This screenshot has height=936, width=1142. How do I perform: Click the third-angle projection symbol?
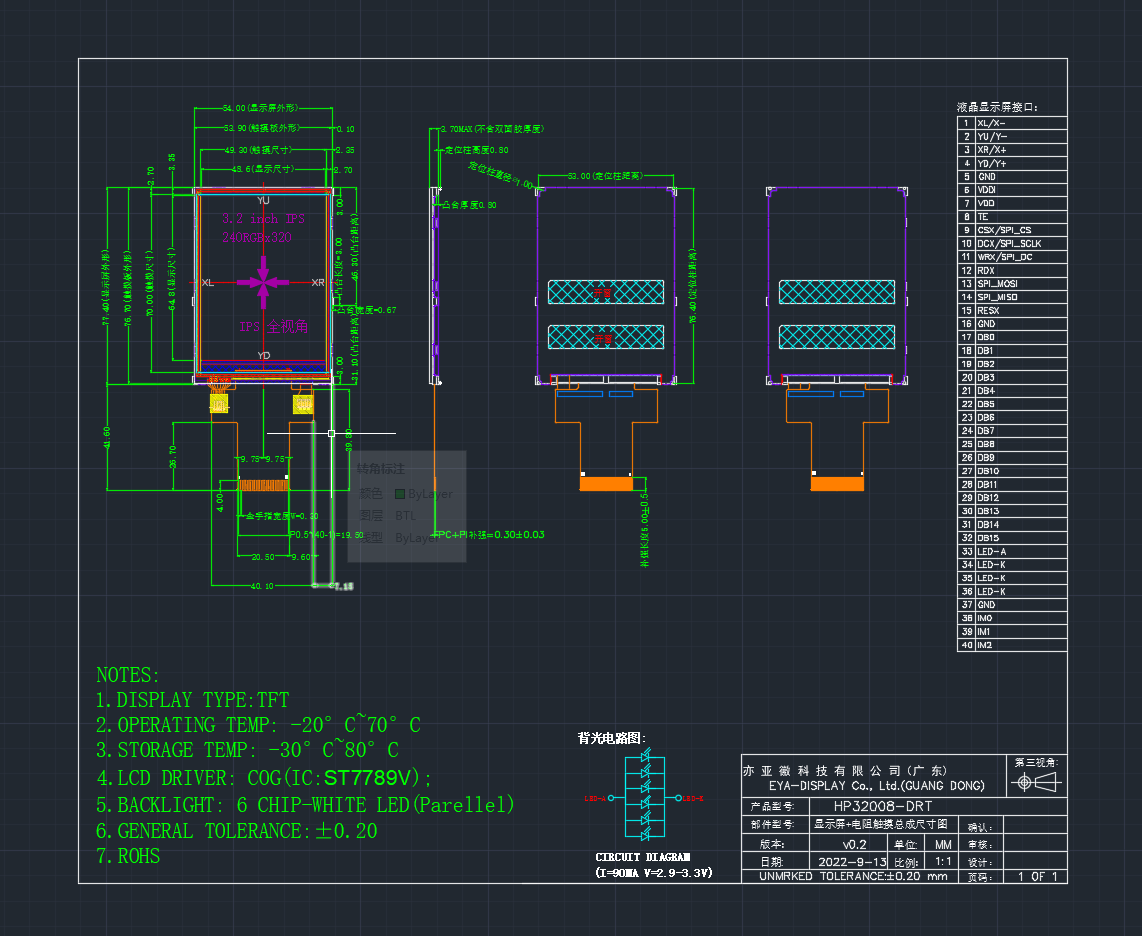[1036, 782]
